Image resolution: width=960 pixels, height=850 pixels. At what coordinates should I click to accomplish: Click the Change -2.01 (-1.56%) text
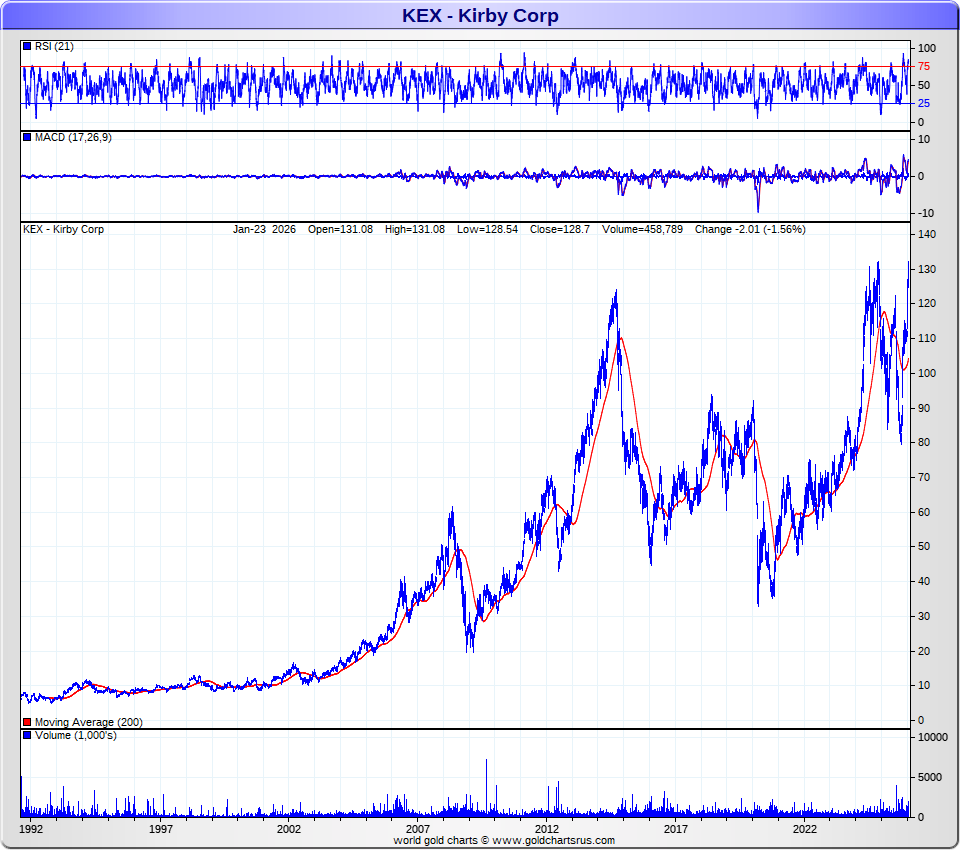(x=750, y=229)
